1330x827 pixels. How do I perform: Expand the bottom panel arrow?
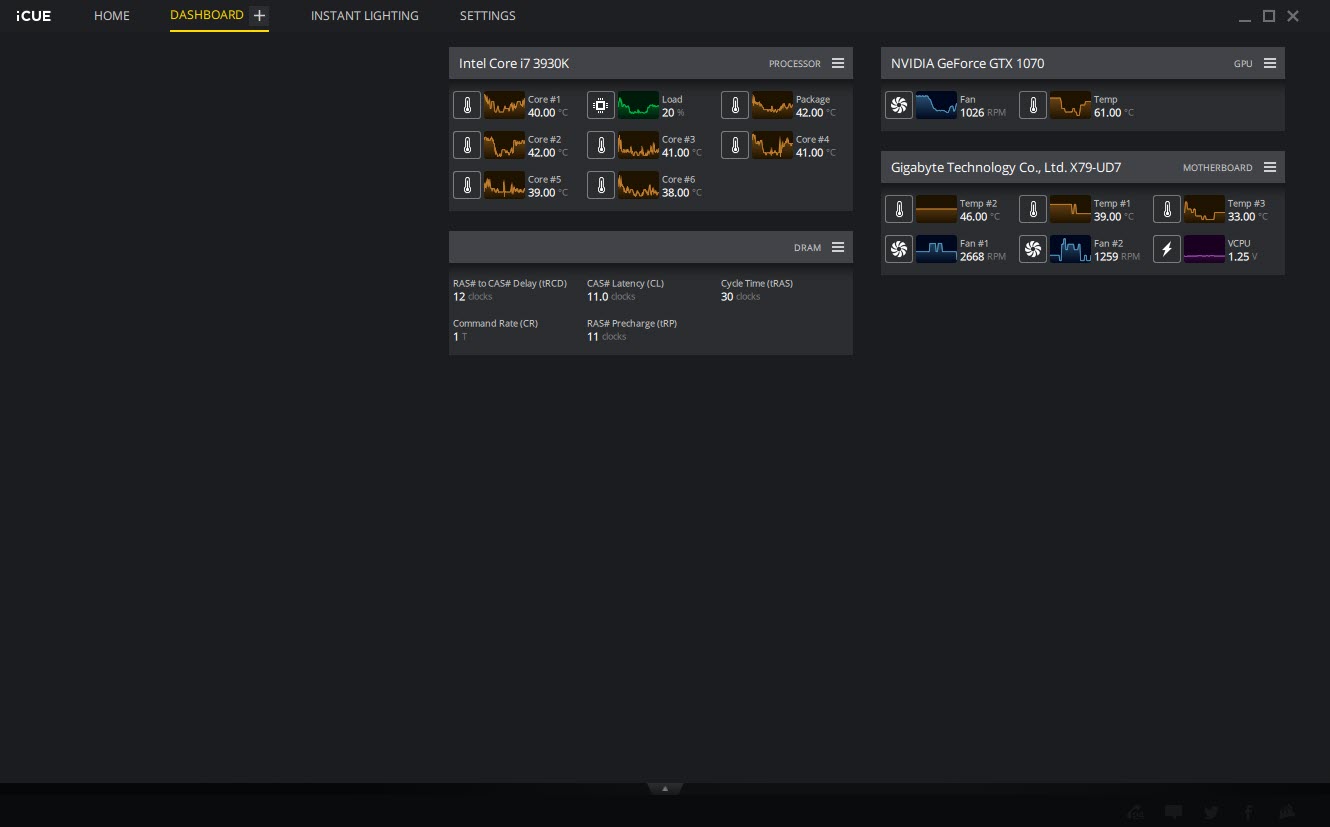tap(665, 789)
